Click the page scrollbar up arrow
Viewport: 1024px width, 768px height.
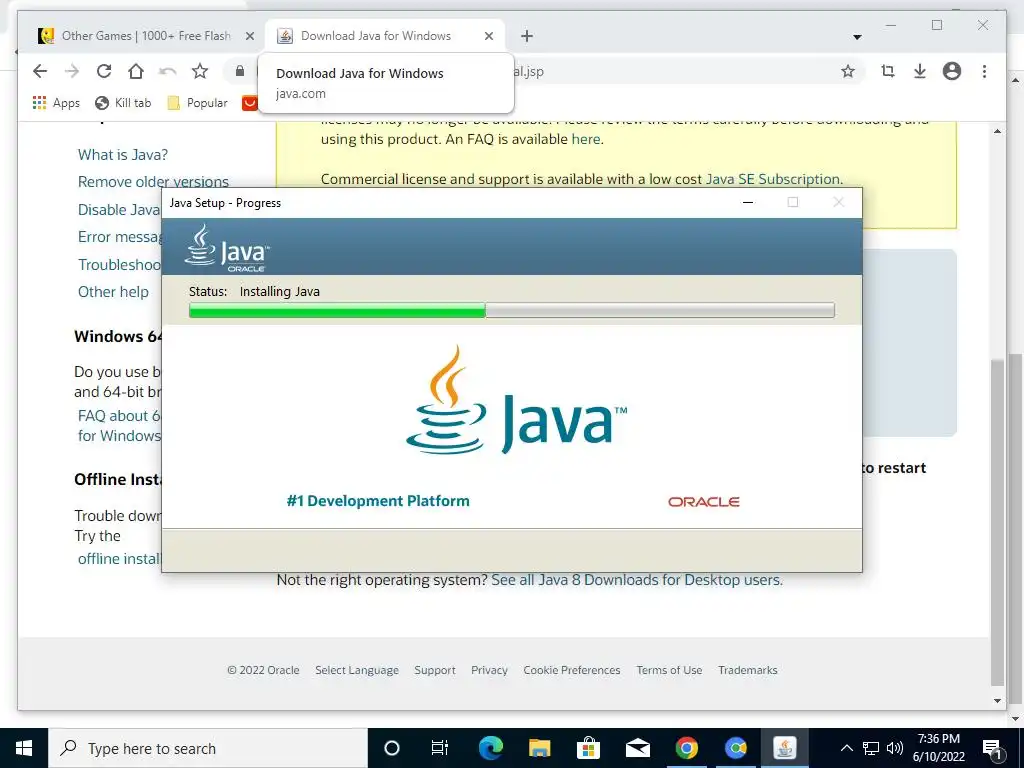(x=997, y=131)
